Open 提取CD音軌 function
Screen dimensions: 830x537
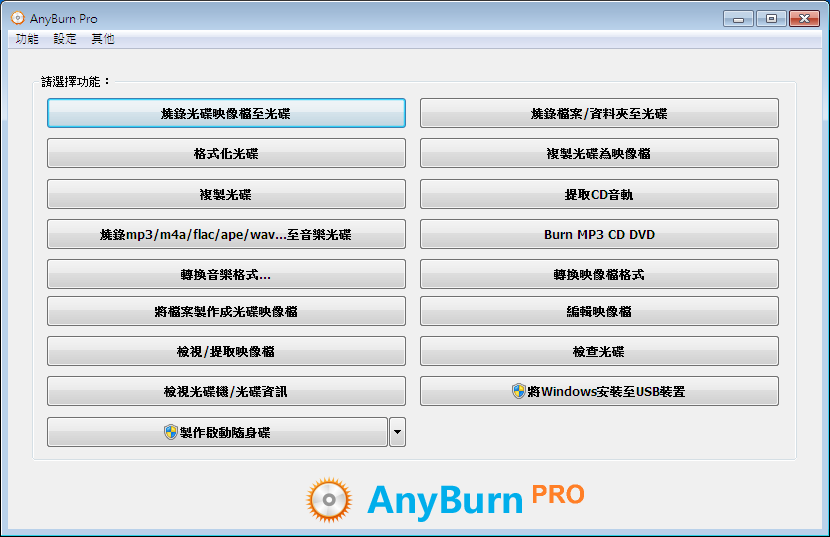pos(599,194)
